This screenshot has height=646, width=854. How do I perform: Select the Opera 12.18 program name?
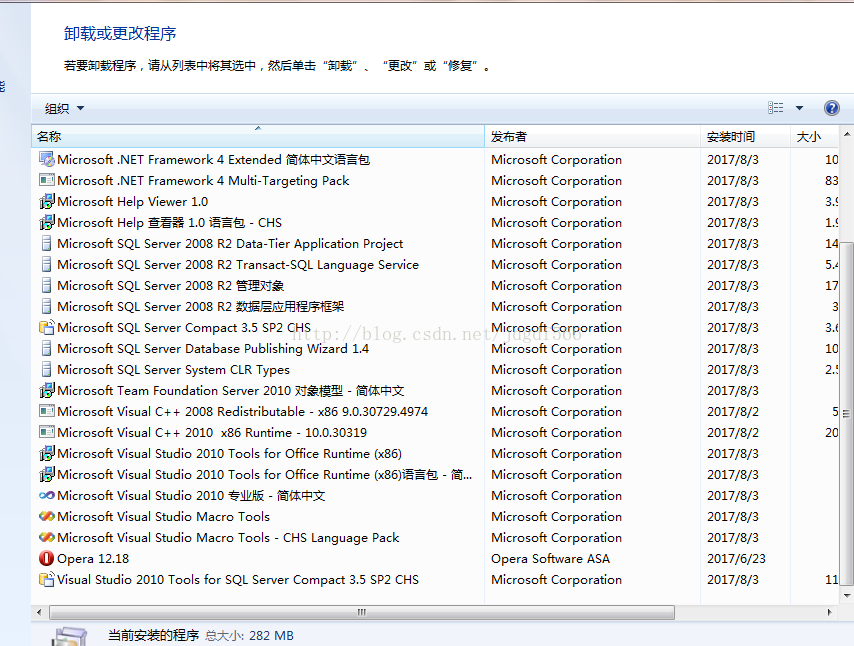93,559
